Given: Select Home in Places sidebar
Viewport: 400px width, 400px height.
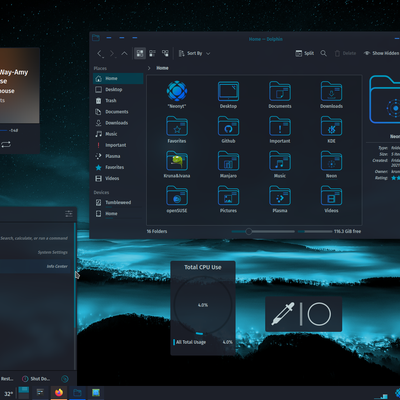Looking at the screenshot, I should (118, 78).
